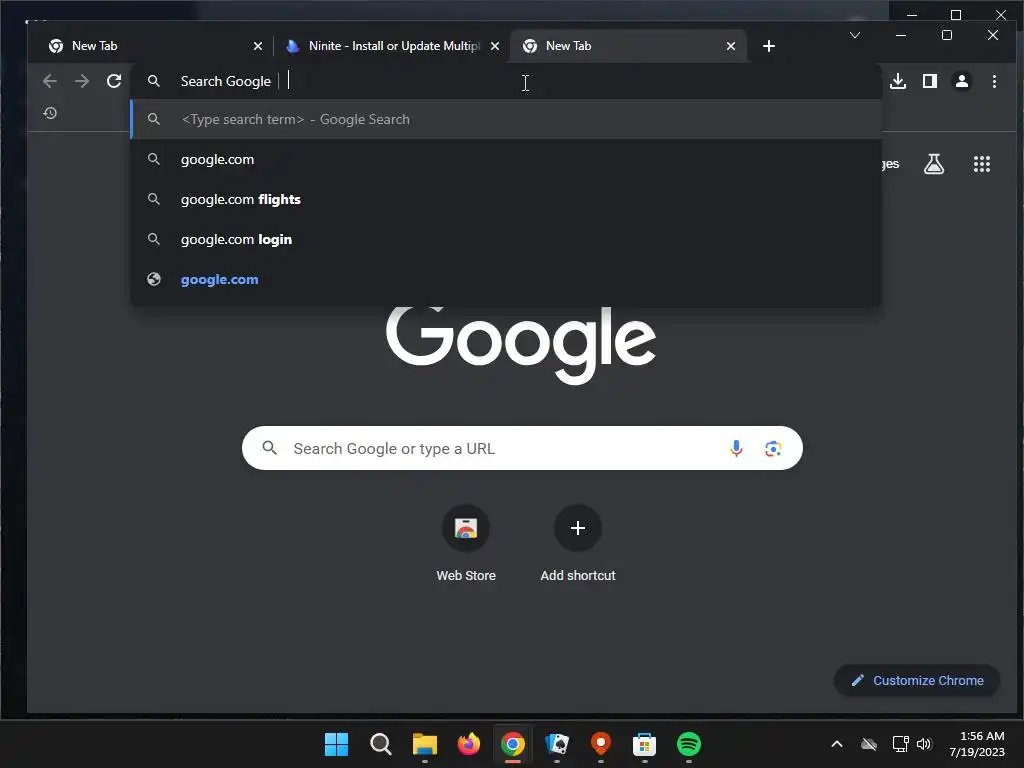Search by image with Google Lens icon
Screen dimensions: 1024x768
click(x=773, y=449)
